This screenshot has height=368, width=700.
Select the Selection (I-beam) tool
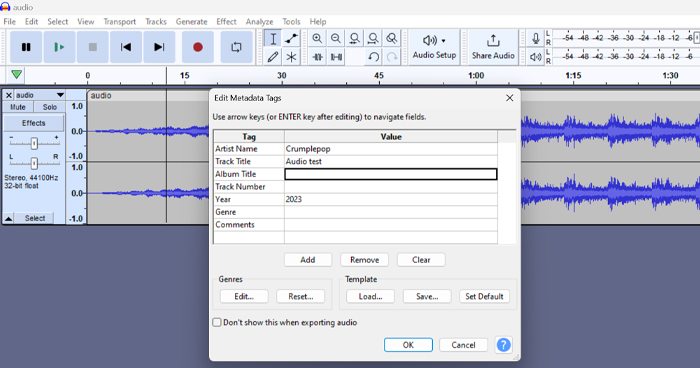[273, 38]
